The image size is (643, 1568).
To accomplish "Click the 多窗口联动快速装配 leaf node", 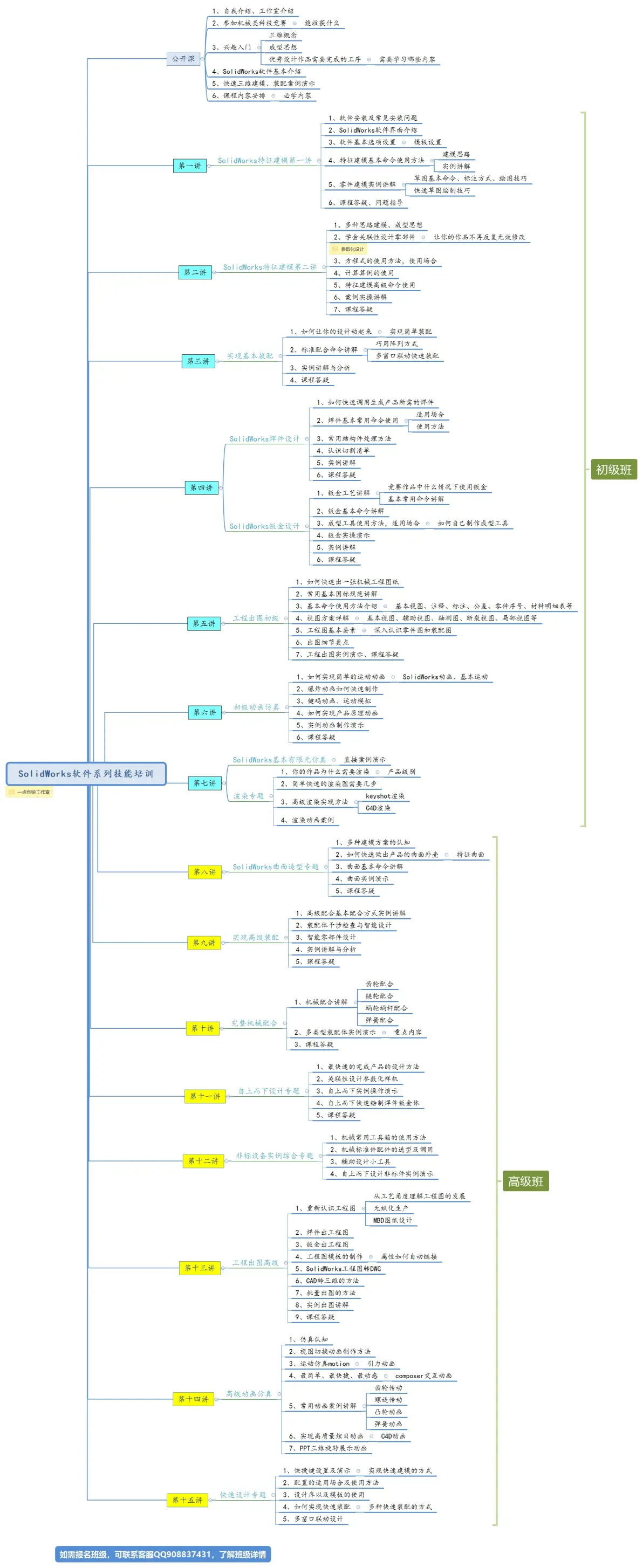I will (x=407, y=355).
